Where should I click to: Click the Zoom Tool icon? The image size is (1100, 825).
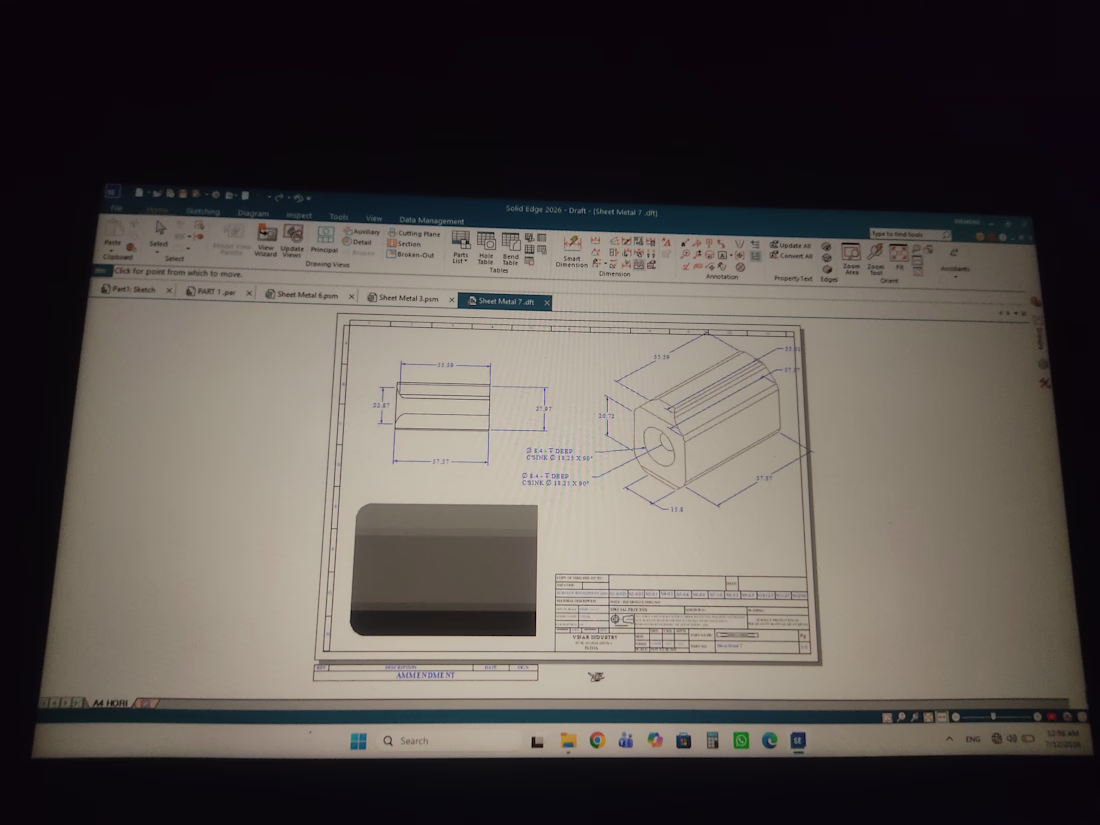pyautogui.click(x=876, y=259)
